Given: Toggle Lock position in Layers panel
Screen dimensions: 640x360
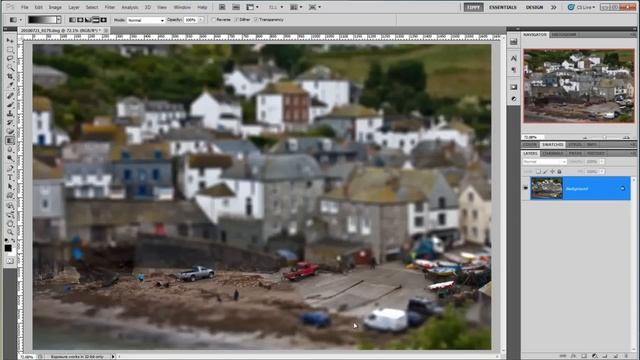Looking at the screenshot, I should click(552, 171).
